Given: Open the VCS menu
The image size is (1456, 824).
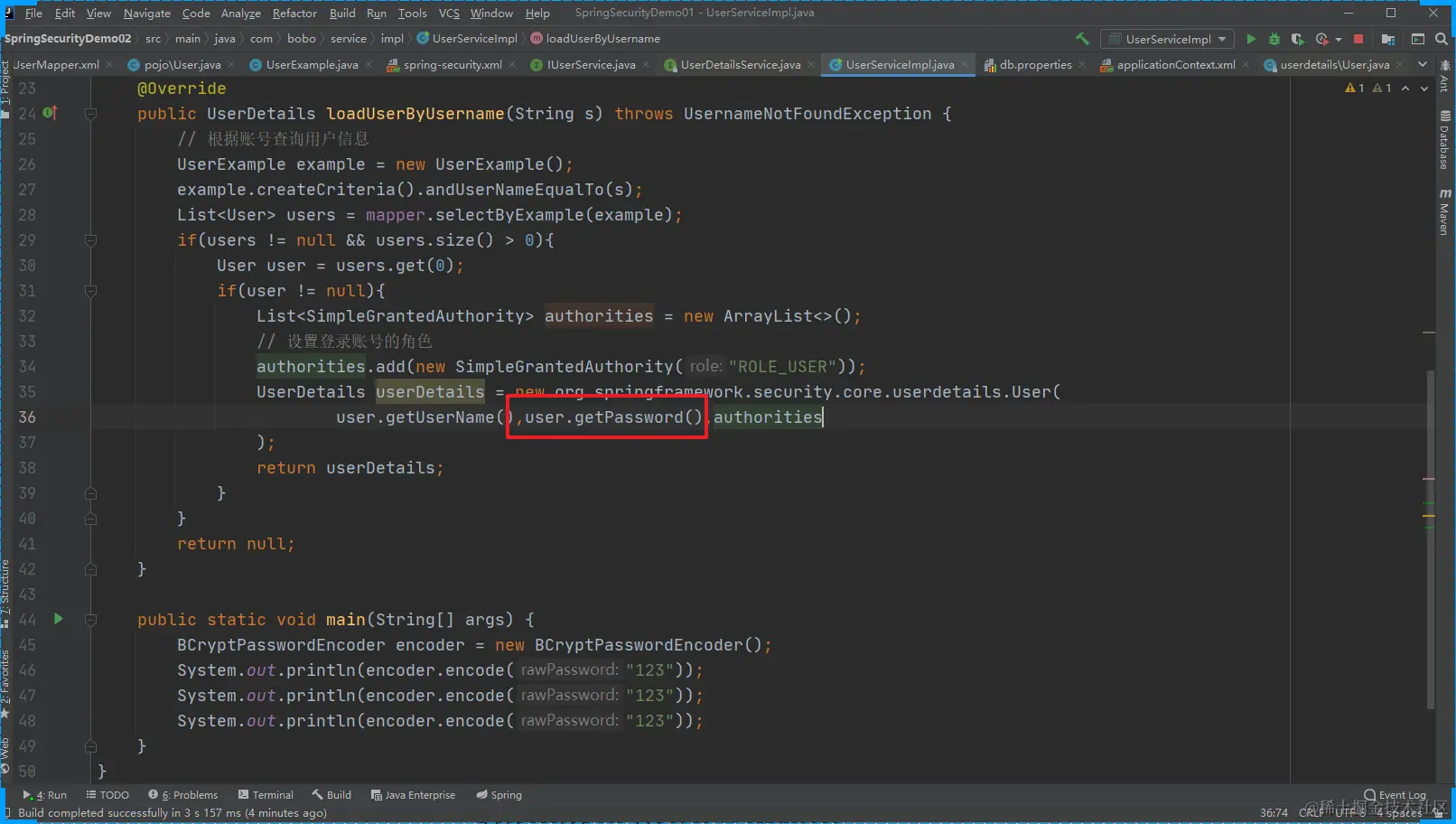Looking at the screenshot, I should [x=449, y=13].
